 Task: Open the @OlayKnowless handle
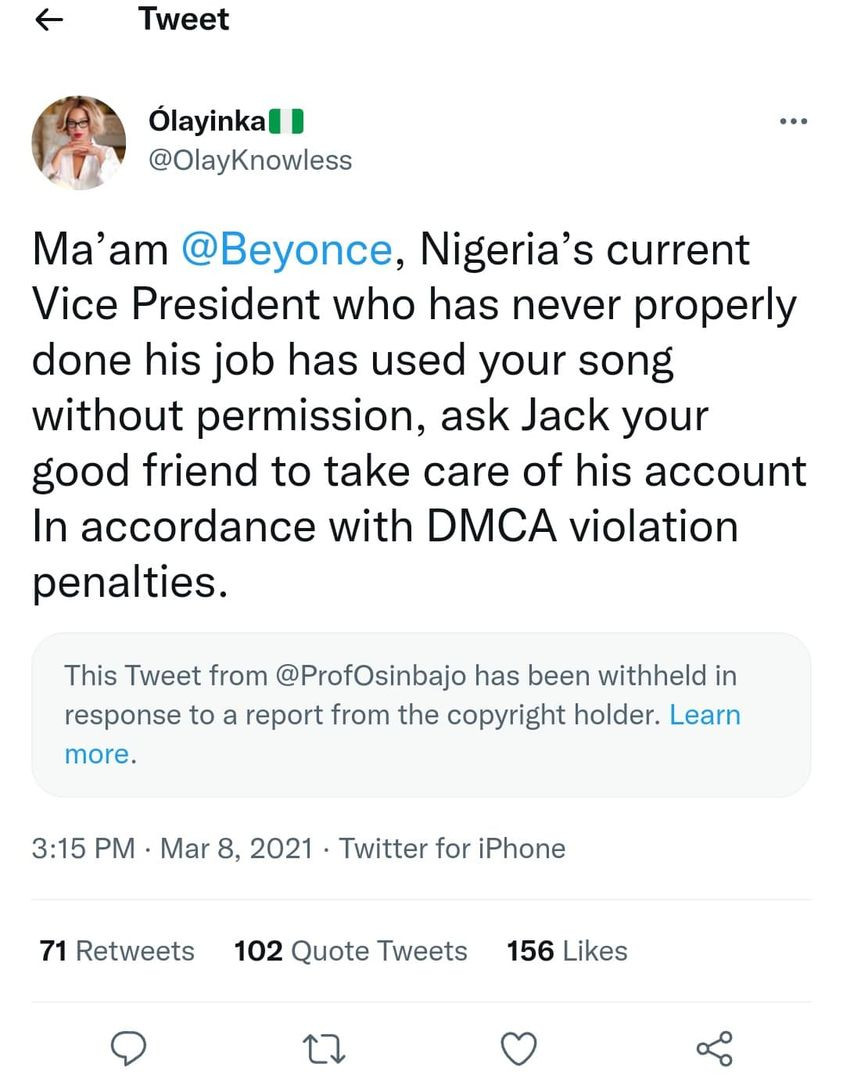coord(249,160)
